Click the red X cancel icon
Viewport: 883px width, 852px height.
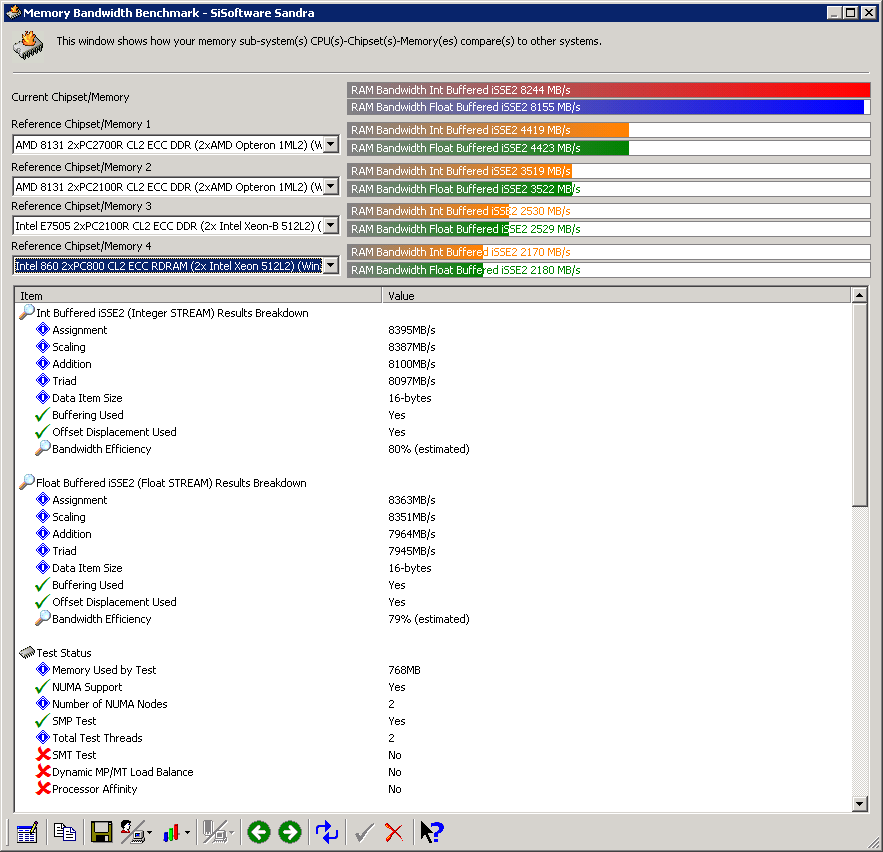click(394, 832)
